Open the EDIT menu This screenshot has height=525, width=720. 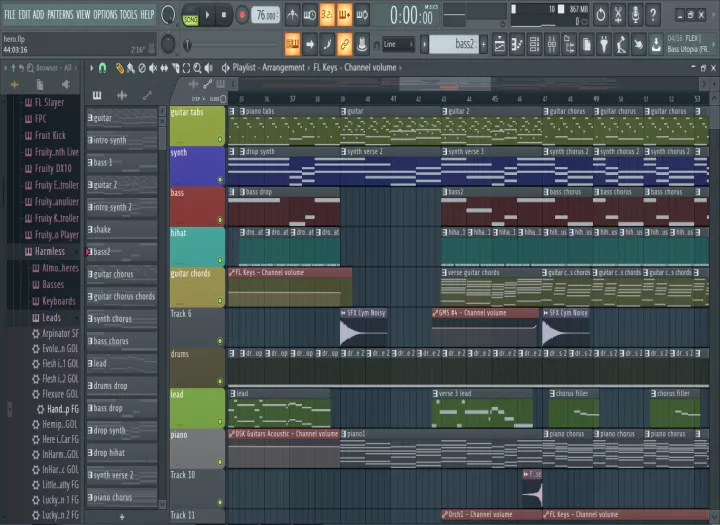pyautogui.click(x=24, y=15)
